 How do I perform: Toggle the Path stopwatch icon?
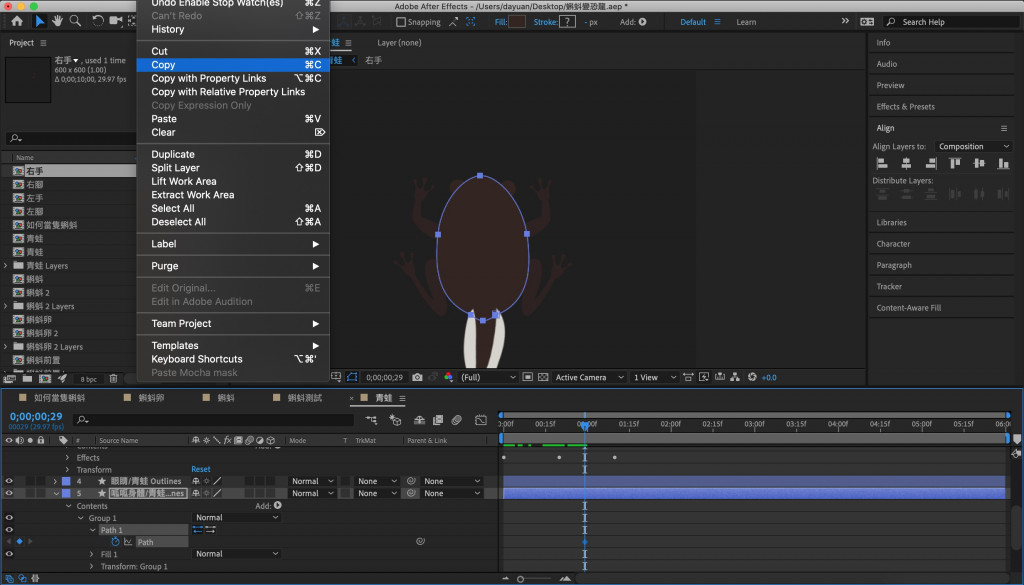116,542
